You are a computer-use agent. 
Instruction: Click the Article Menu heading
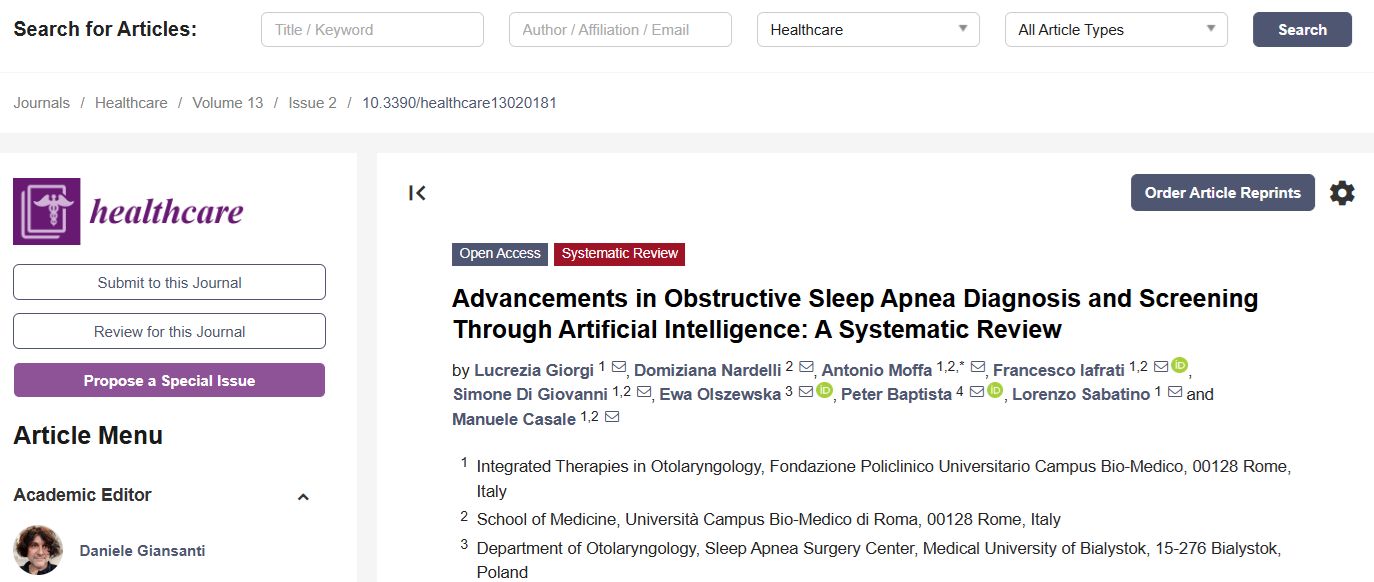point(88,435)
